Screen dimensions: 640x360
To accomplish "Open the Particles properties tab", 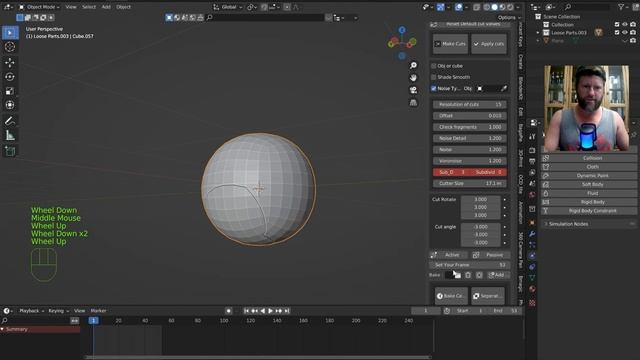I will click(x=532, y=244).
